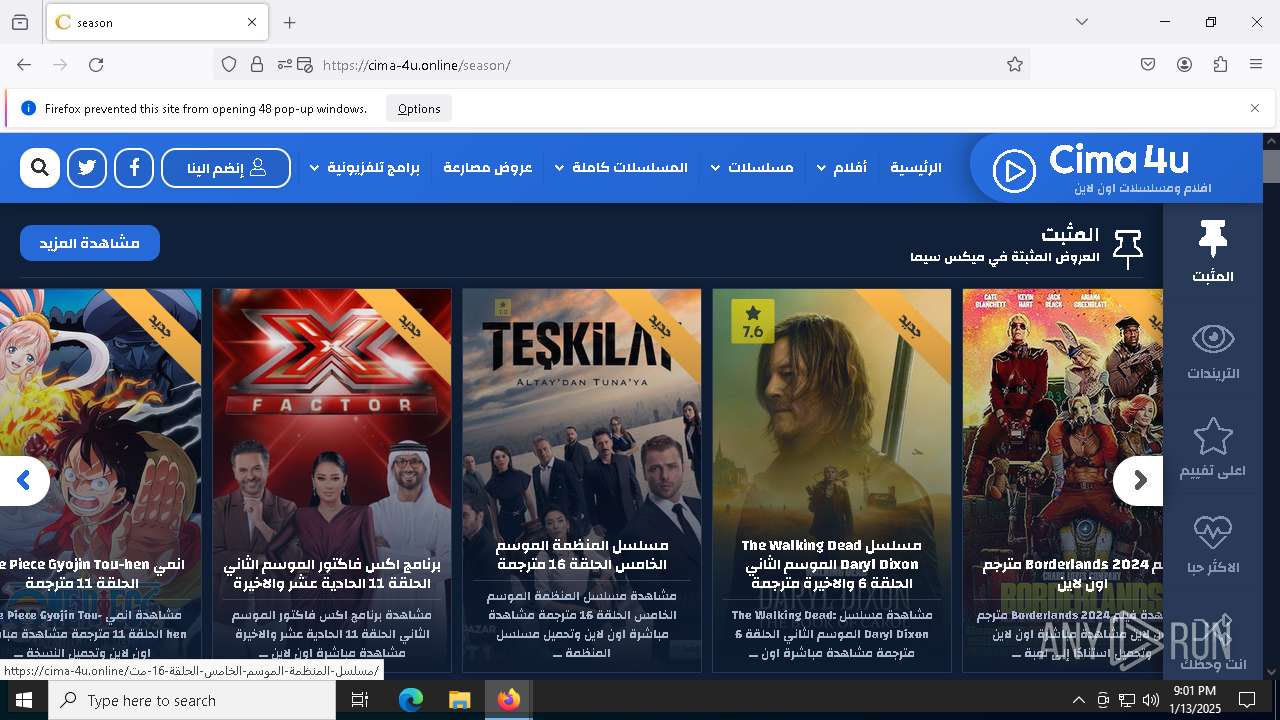Screen dimensions: 1280x720
Task: Open Firefox application menu
Action: click(1256, 65)
